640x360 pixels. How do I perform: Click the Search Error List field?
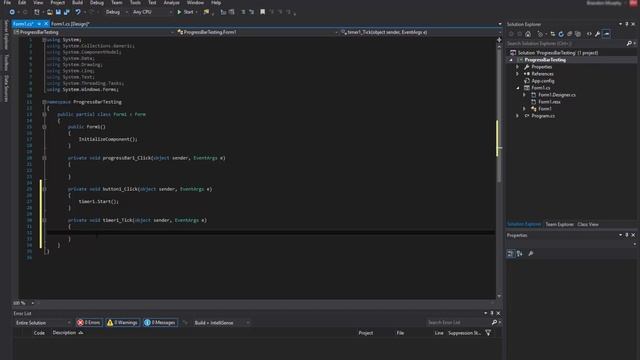tap(458, 322)
